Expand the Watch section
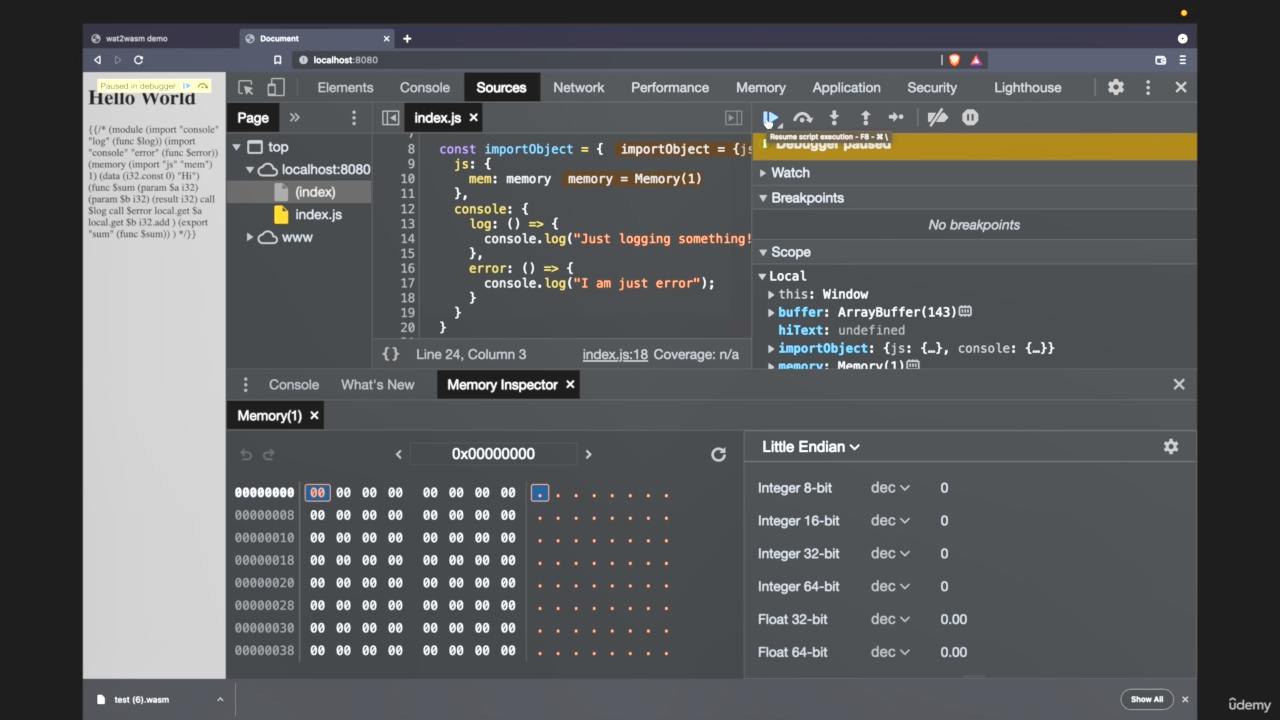Screen dimensions: 1280x720 (790, 173)
